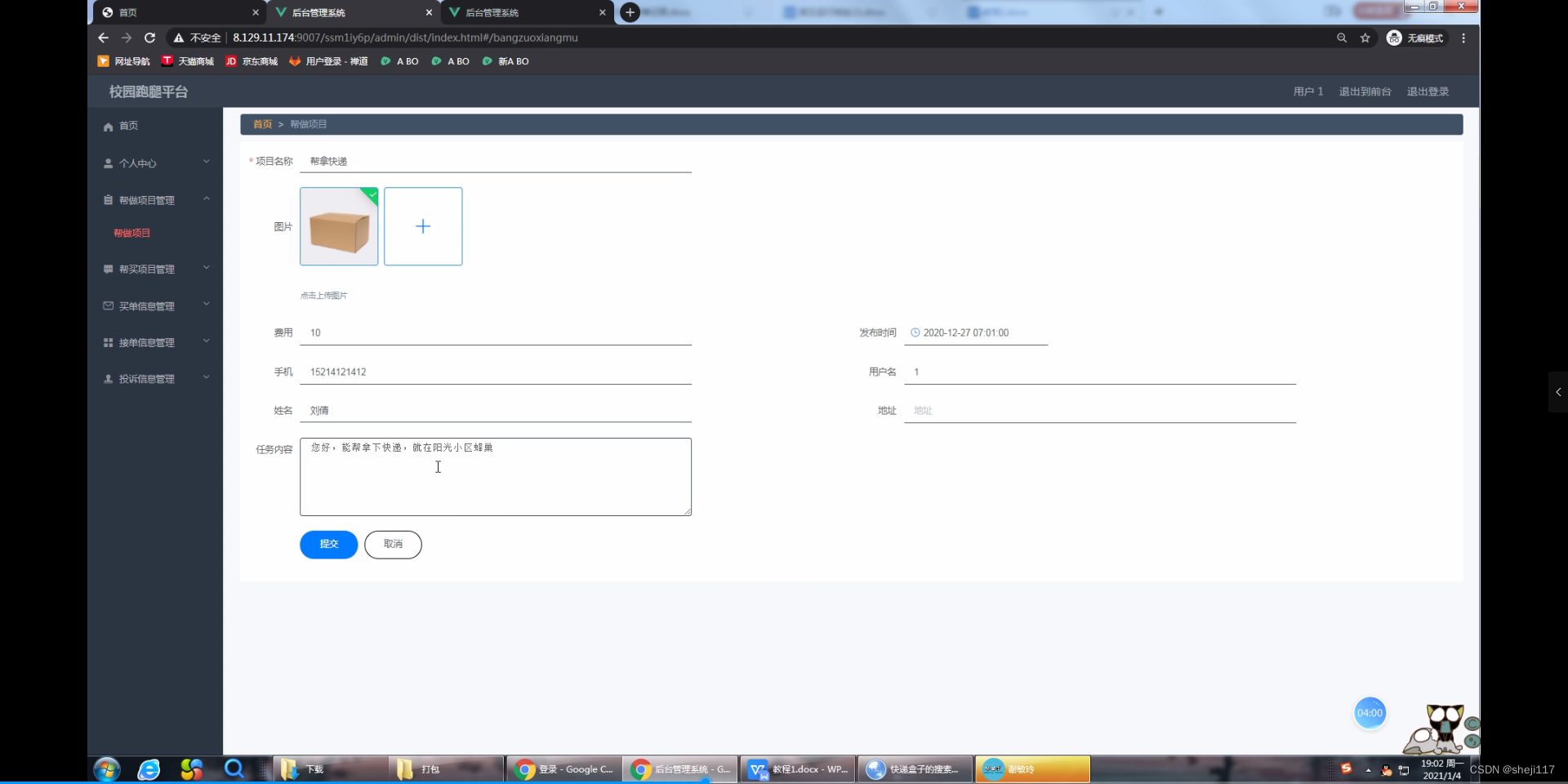Click clock icon in 发布时间 field
Viewport: 1568px width, 784px height.
(x=915, y=332)
